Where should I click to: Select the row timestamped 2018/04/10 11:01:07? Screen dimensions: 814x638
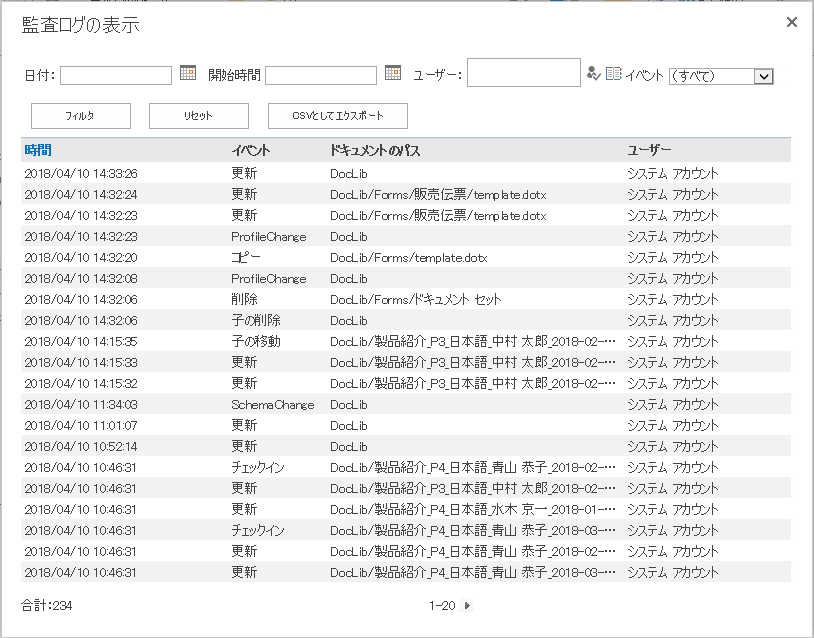click(x=406, y=425)
